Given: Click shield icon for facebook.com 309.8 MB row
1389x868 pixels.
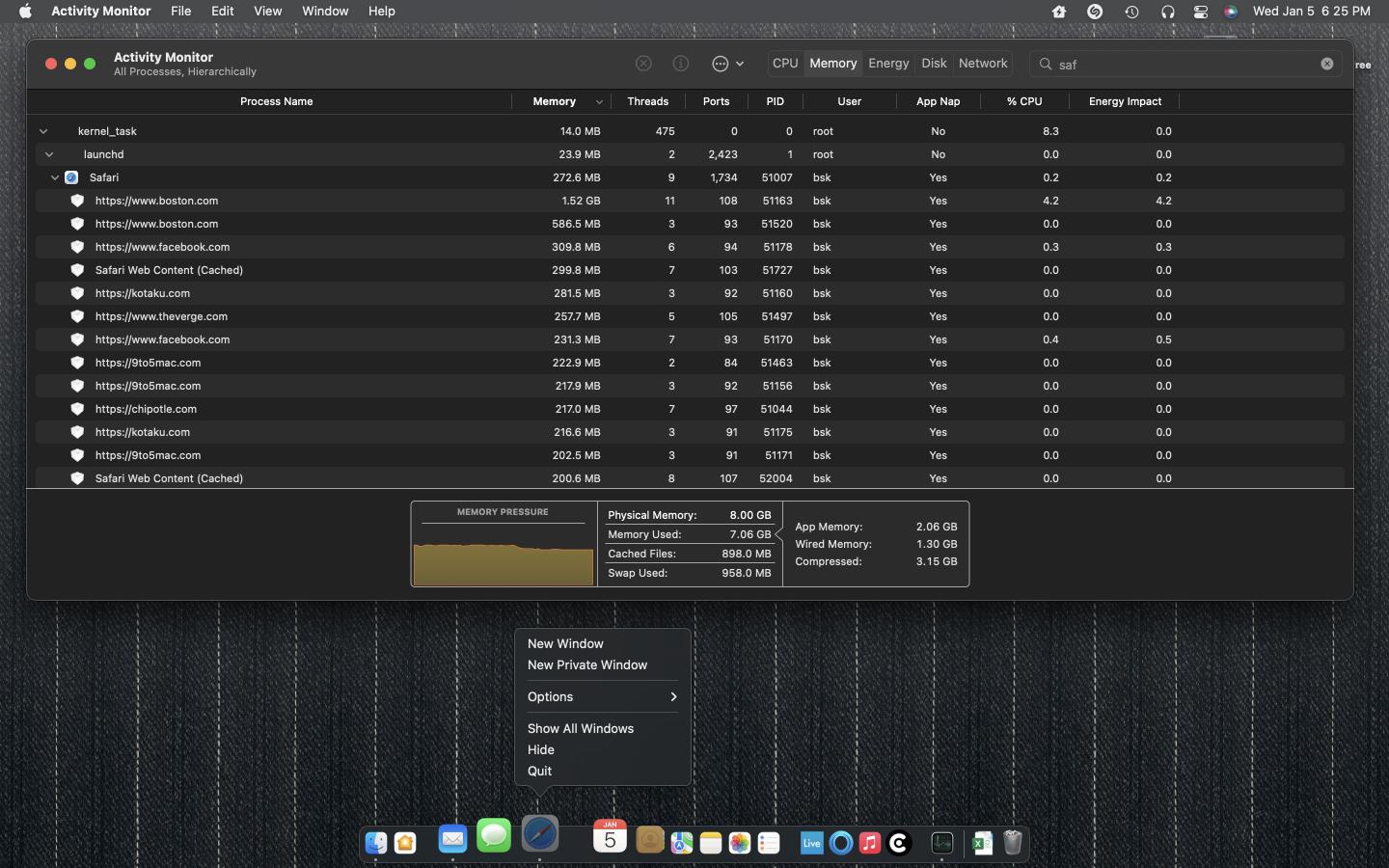Looking at the screenshot, I should pos(77,247).
